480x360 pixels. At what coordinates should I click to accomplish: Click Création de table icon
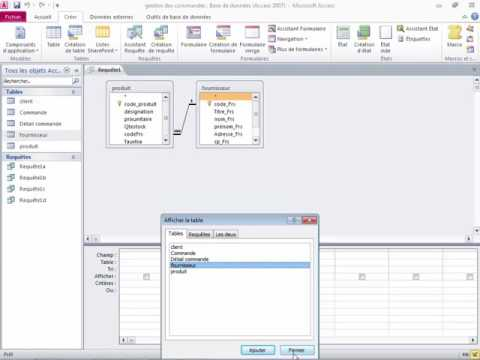point(75,39)
